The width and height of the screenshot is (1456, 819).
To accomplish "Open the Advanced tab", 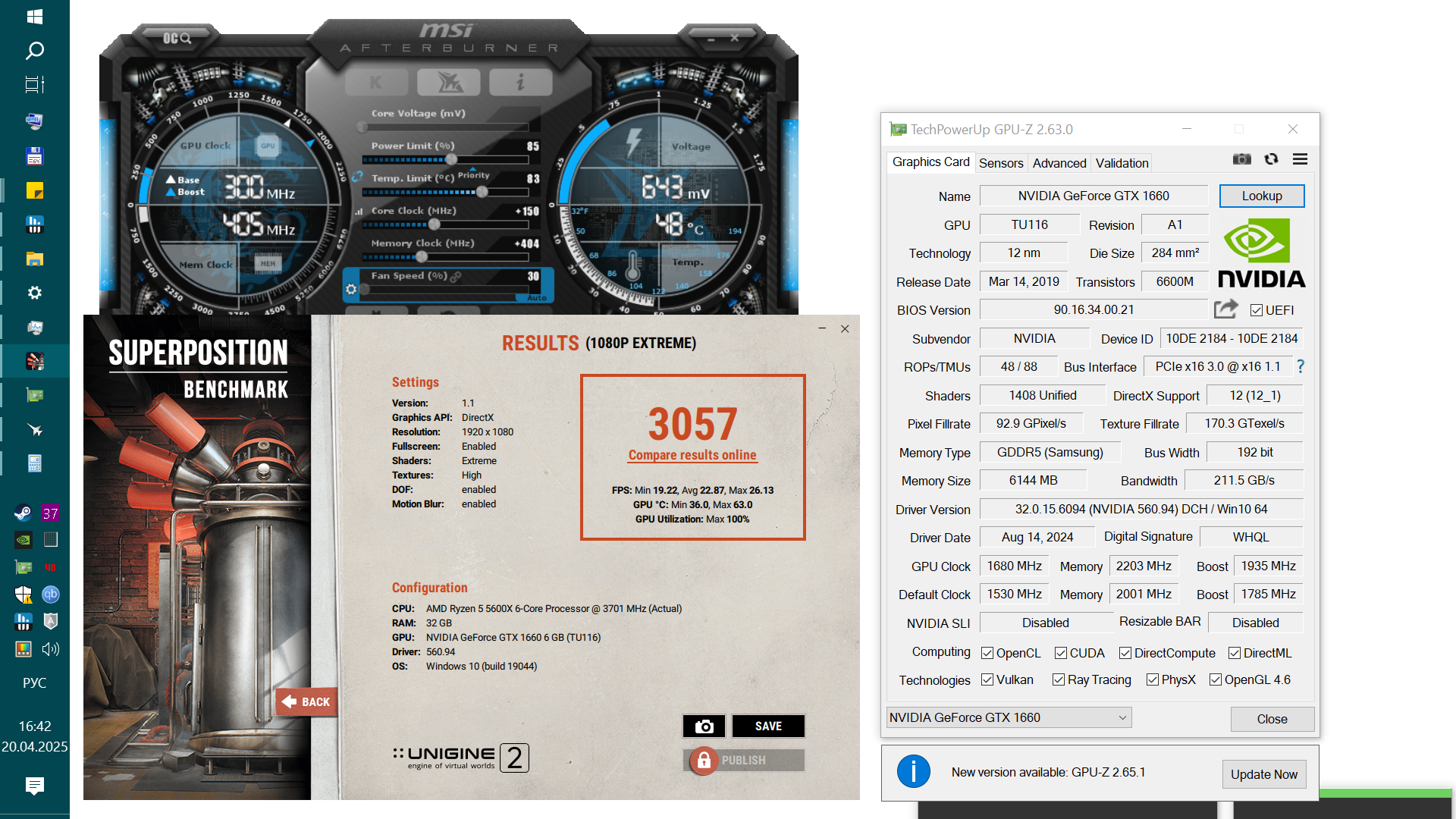I will coord(1059,163).
